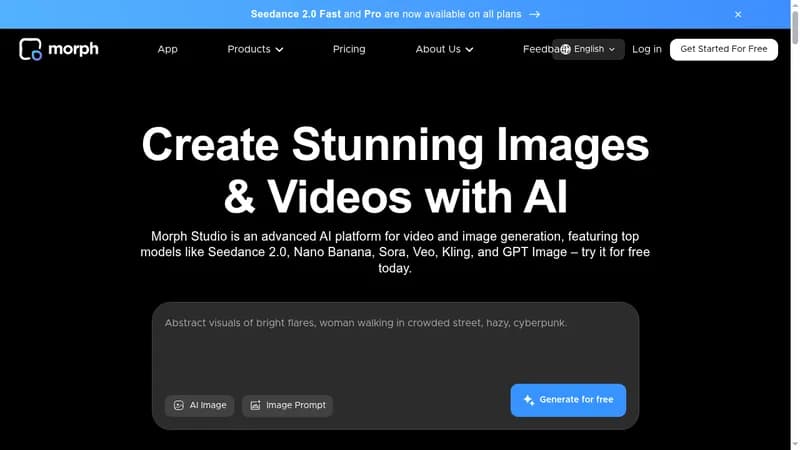Click the 'Morph Studio is an advanced' description text
The width and height of the screenshot is (800, 450).
click(x=395, y=252)
